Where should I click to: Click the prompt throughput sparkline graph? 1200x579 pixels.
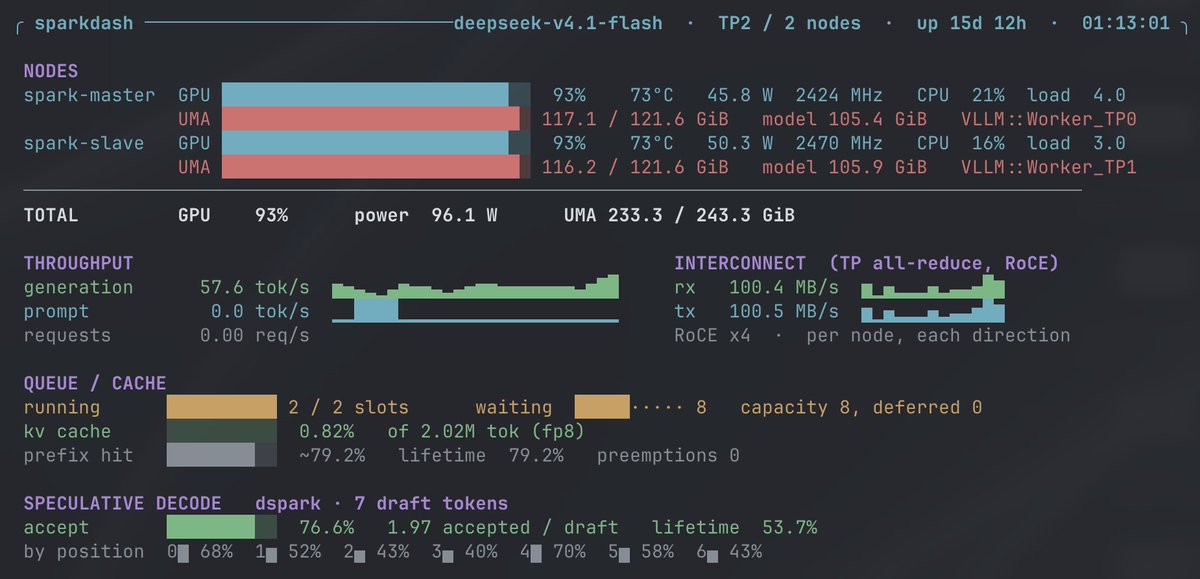click(475, 311)
